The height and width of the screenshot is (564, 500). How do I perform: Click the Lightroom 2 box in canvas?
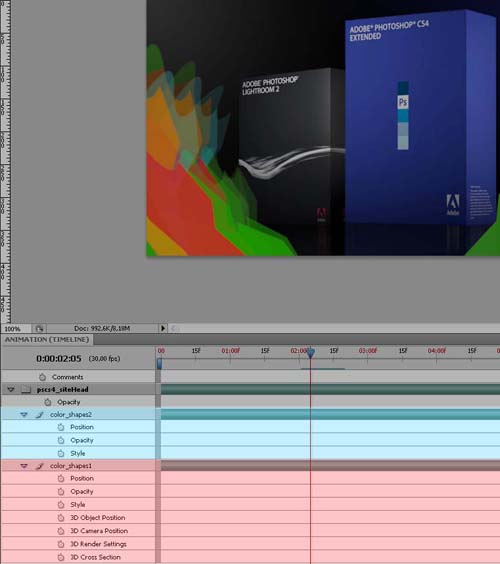click(291, 147)
